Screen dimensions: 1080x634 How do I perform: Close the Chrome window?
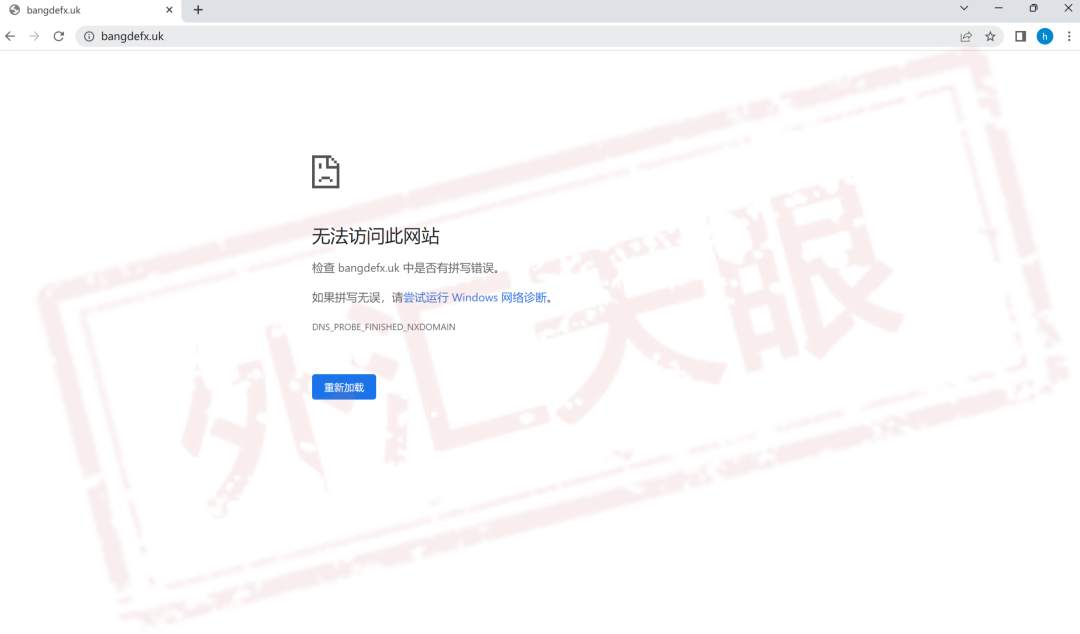pyautogui.click(x=1068, y=8)
